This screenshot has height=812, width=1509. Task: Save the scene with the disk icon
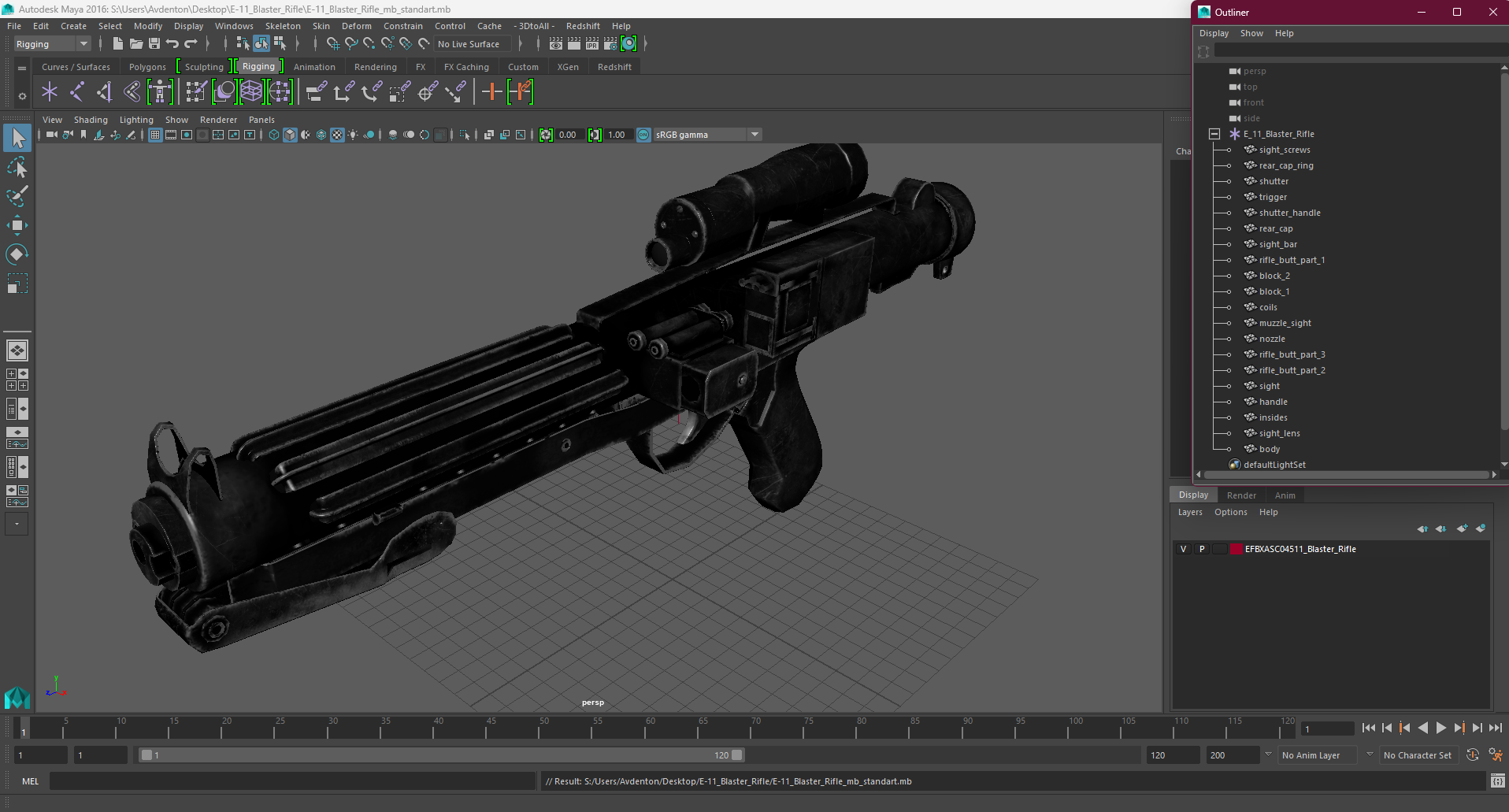[154, 44]
